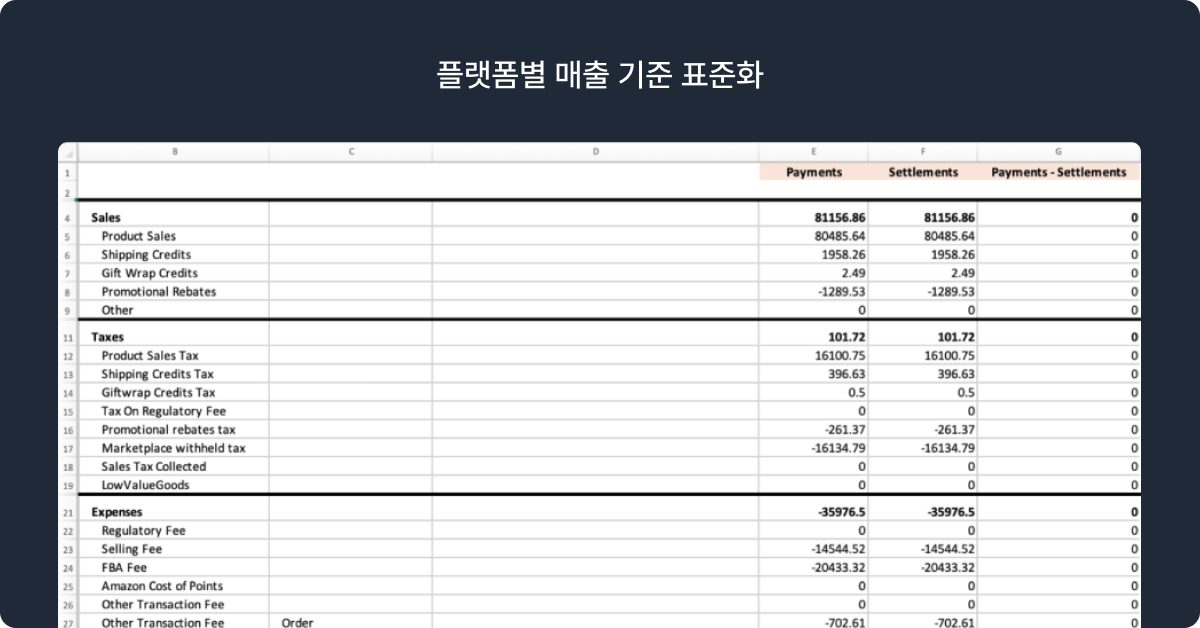The height and width of the screenshot is (628, 1200).
Task: Click the 플랫폼별 매출 기준 표준화 title
Action: pyautogui.click(x=600, y=76)
